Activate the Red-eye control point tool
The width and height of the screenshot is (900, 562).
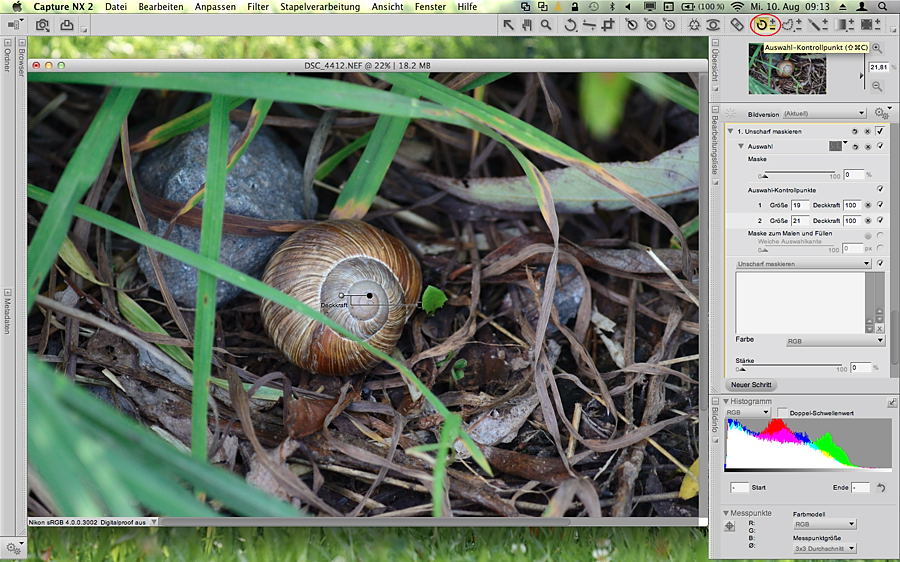713,25
